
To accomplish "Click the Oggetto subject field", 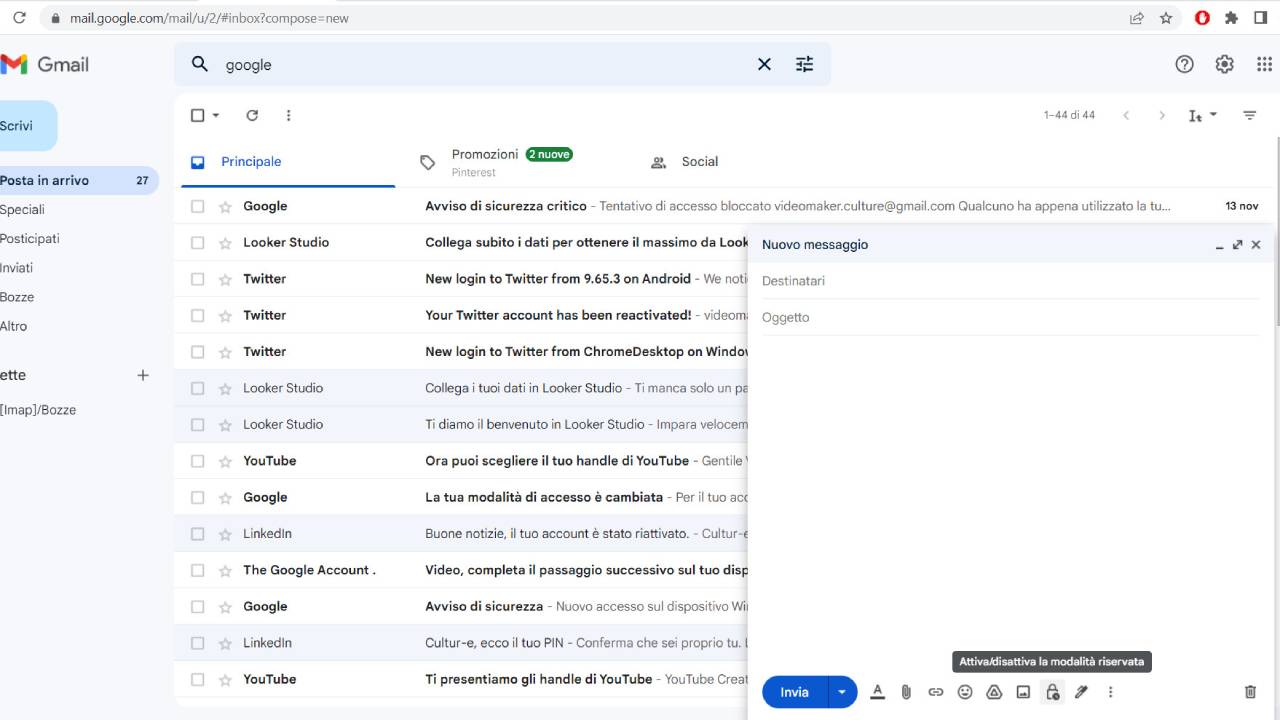I will pos(1010,317).
